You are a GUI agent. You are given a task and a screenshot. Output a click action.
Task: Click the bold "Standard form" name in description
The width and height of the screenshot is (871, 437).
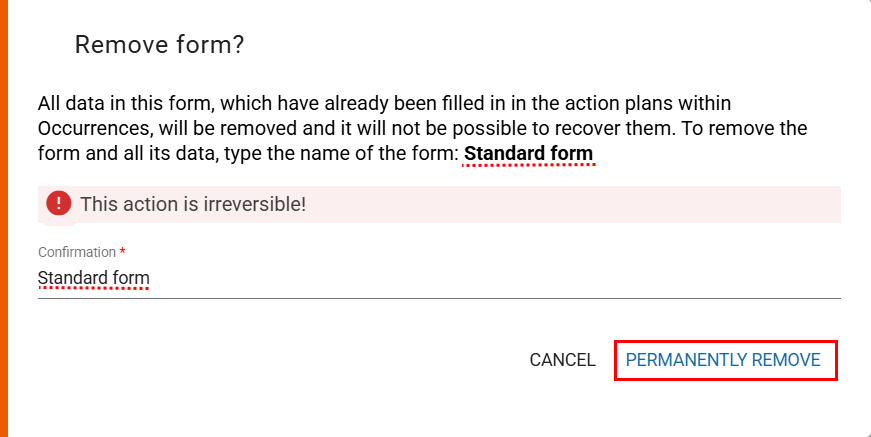529,154
